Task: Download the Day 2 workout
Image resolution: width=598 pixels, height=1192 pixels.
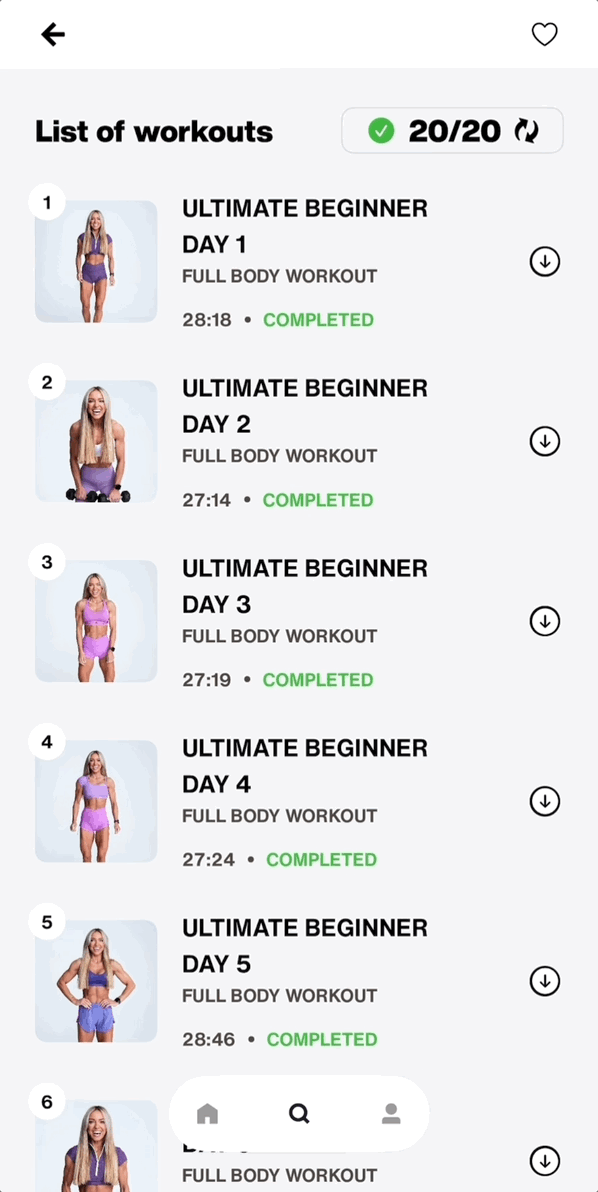Action: [544, 441]
